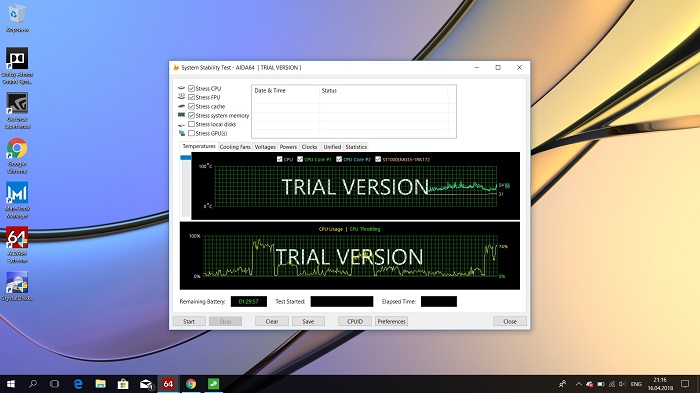The height and width of the screenshot is (393, 700).
Task: Open CPUID panel button
Action: click(x=355, y=321)
